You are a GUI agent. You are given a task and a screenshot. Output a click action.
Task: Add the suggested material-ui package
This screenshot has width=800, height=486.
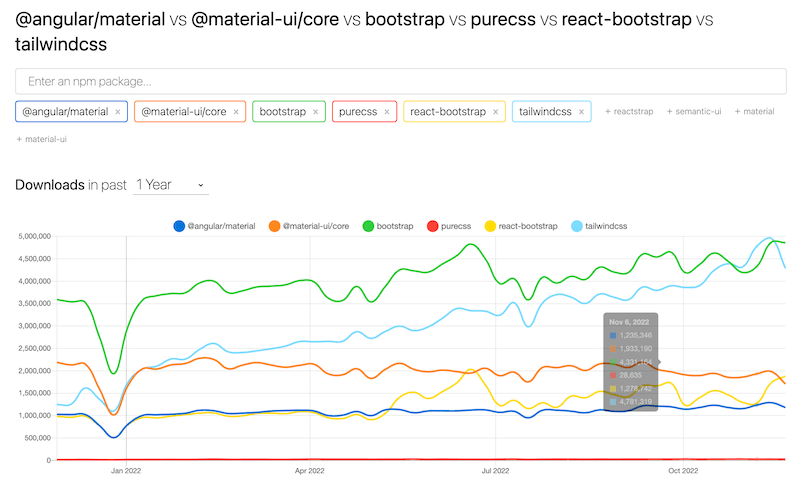[41, 139]
